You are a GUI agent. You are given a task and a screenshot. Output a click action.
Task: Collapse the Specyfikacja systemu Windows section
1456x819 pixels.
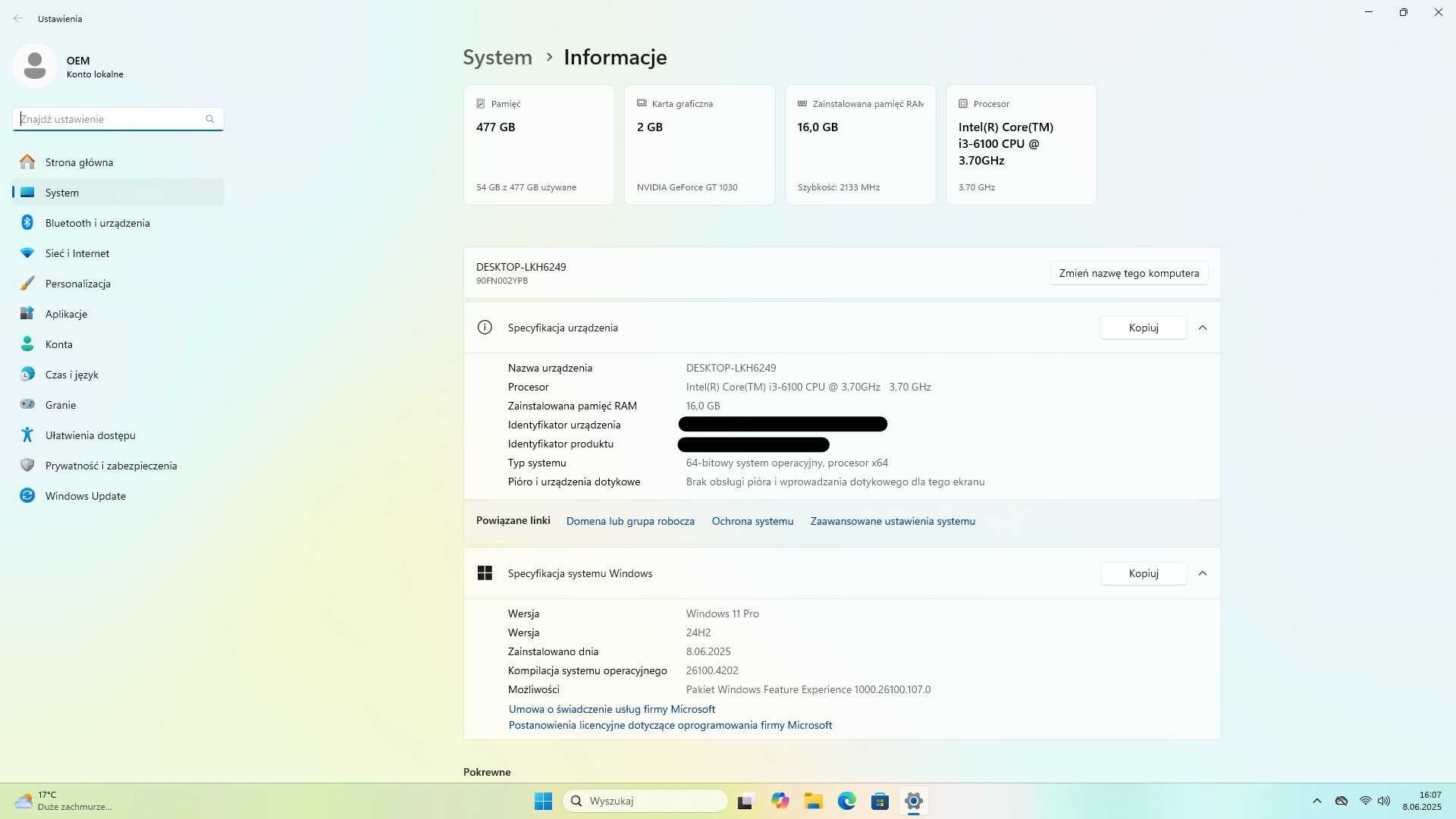coord(1203,573)
